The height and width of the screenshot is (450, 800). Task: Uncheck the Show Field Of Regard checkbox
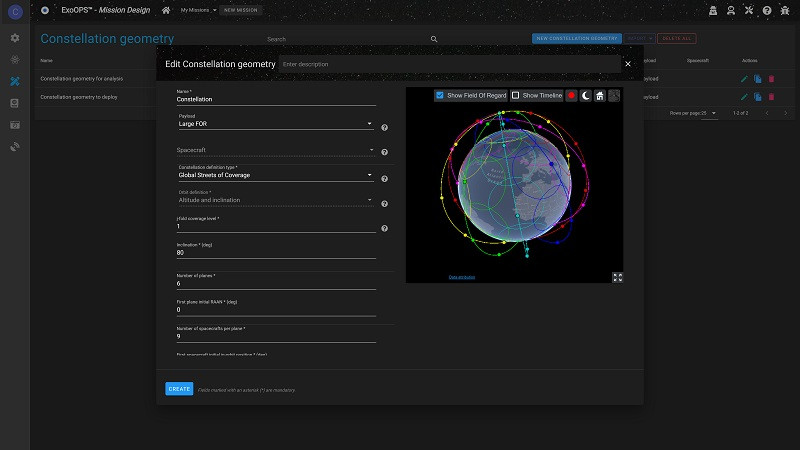(440, 96)
